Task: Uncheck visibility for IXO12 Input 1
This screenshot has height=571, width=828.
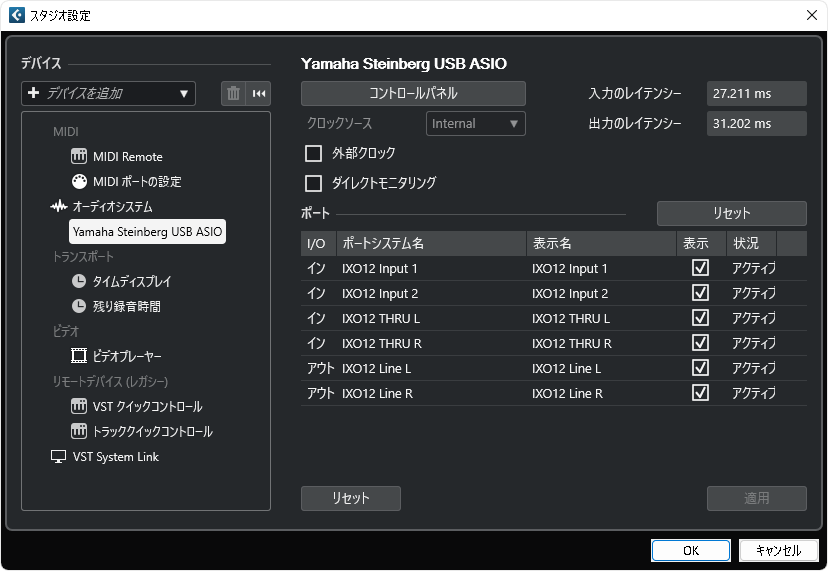Action: (x=700, y=268)
